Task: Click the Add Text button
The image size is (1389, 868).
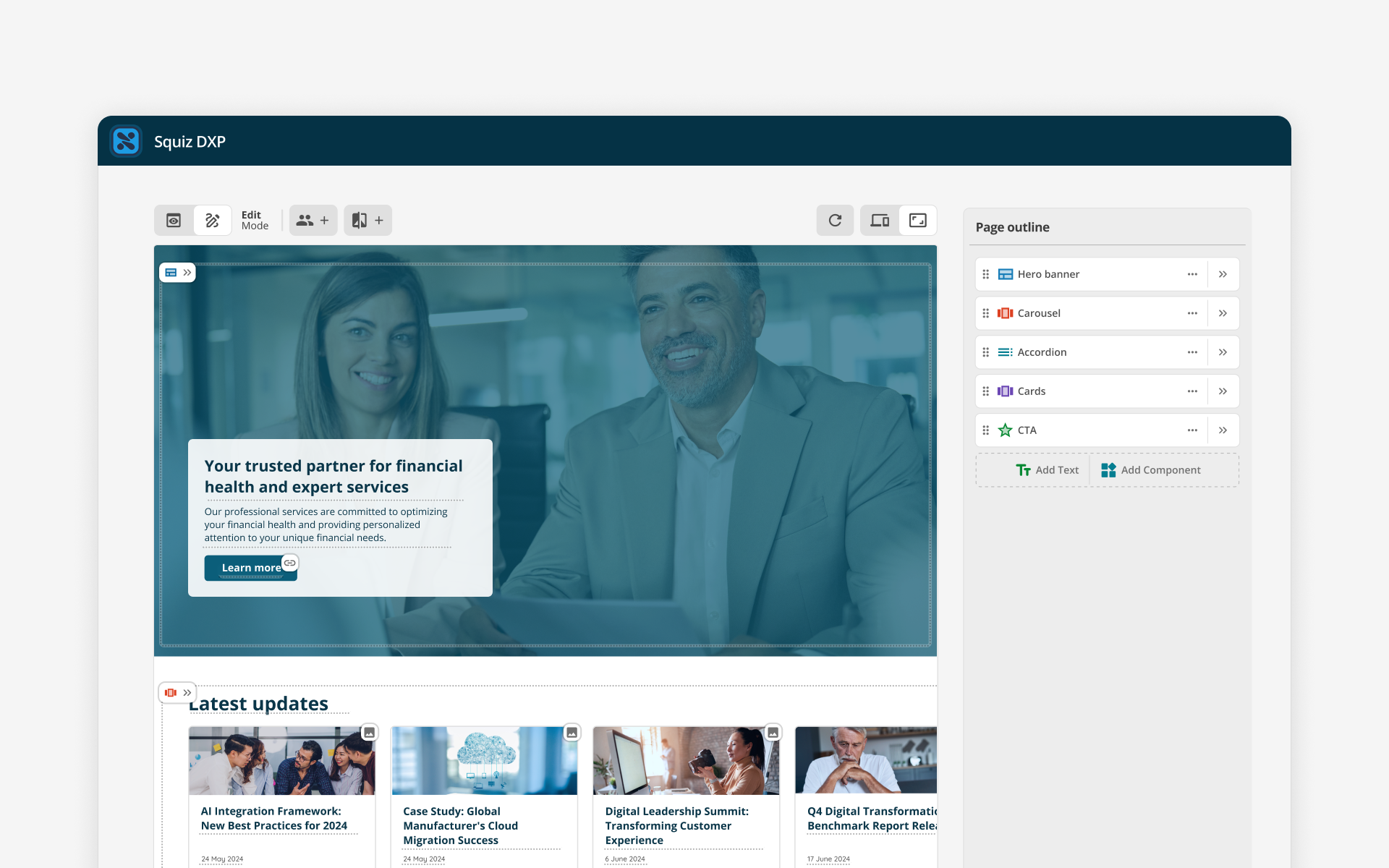Action: click(1047, 470)
